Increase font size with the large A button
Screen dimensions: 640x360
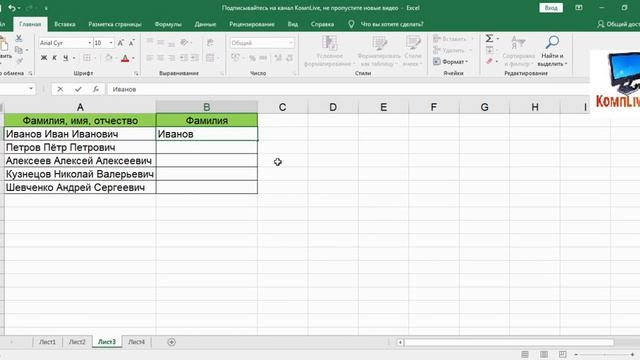(x=121, y=43)
